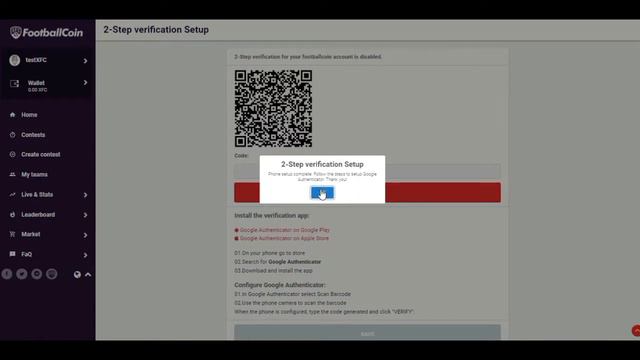This screenshot has height=360, width=640.
Task: Toggle the up chevron beside the globe
Action: (x=88, y=274)
